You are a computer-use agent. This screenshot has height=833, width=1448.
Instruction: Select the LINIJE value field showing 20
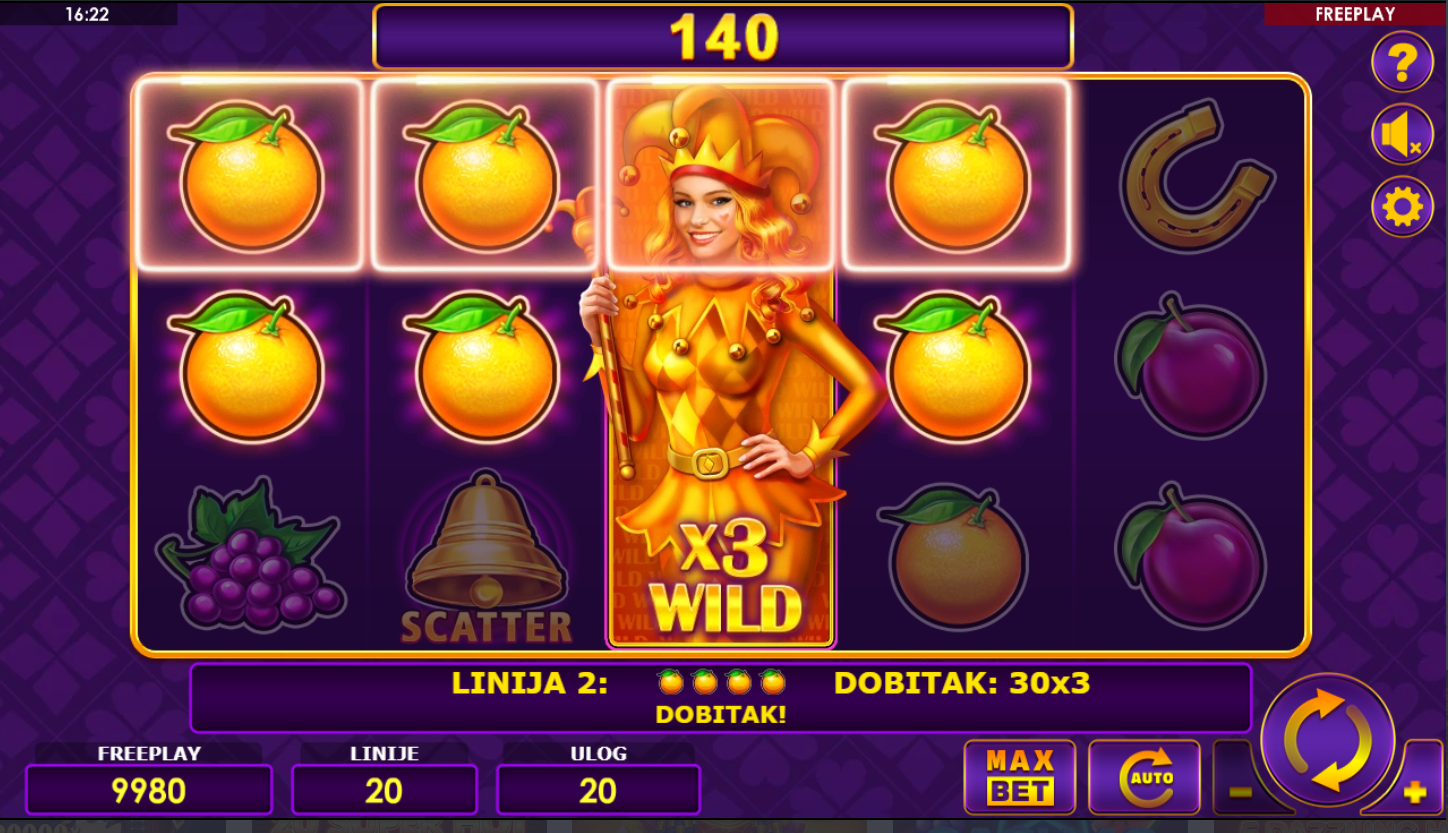(384, 790)
